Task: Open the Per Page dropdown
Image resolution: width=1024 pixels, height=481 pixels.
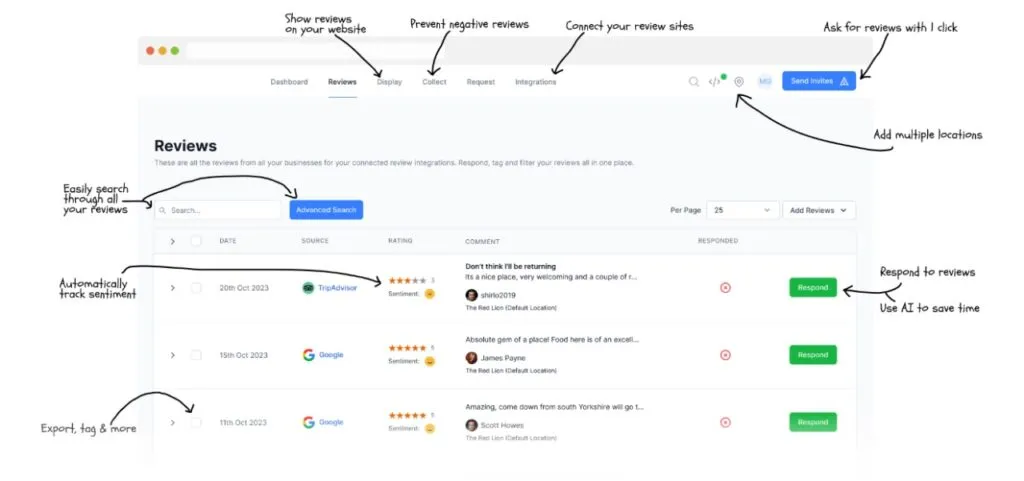Action: (x=743, y=210)
